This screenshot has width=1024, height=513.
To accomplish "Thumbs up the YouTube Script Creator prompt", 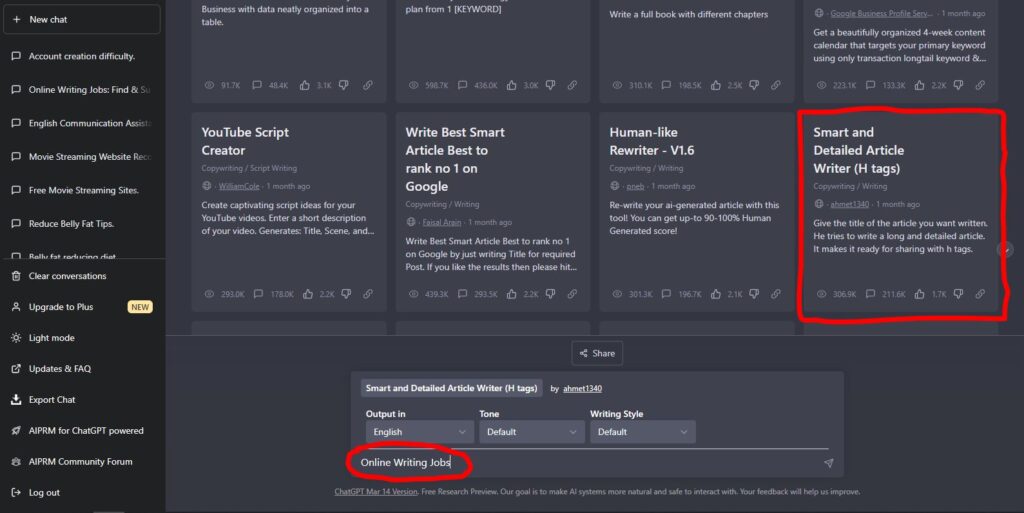I will (308, 294).
